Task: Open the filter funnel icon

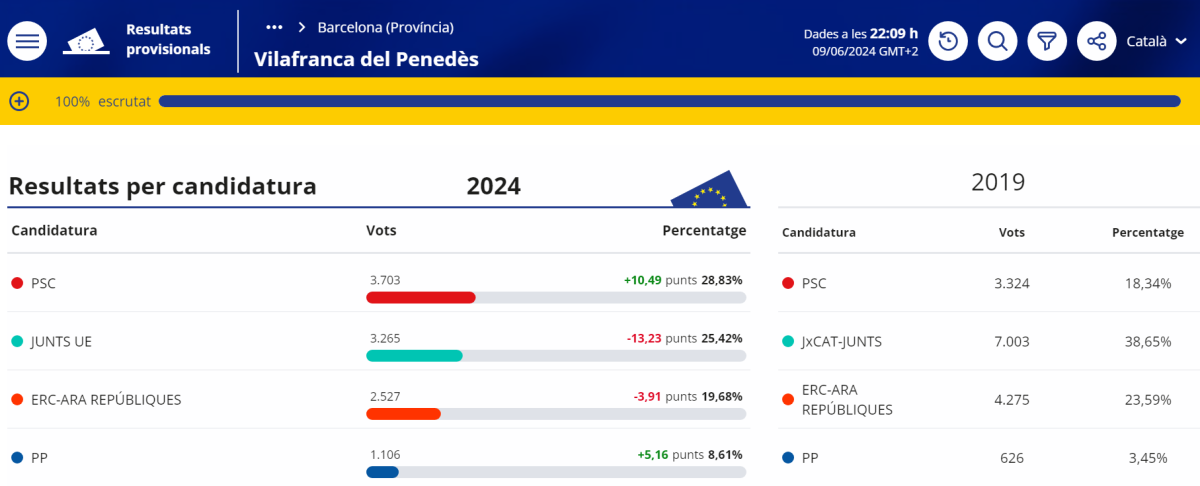Action: click(1047, 41)
